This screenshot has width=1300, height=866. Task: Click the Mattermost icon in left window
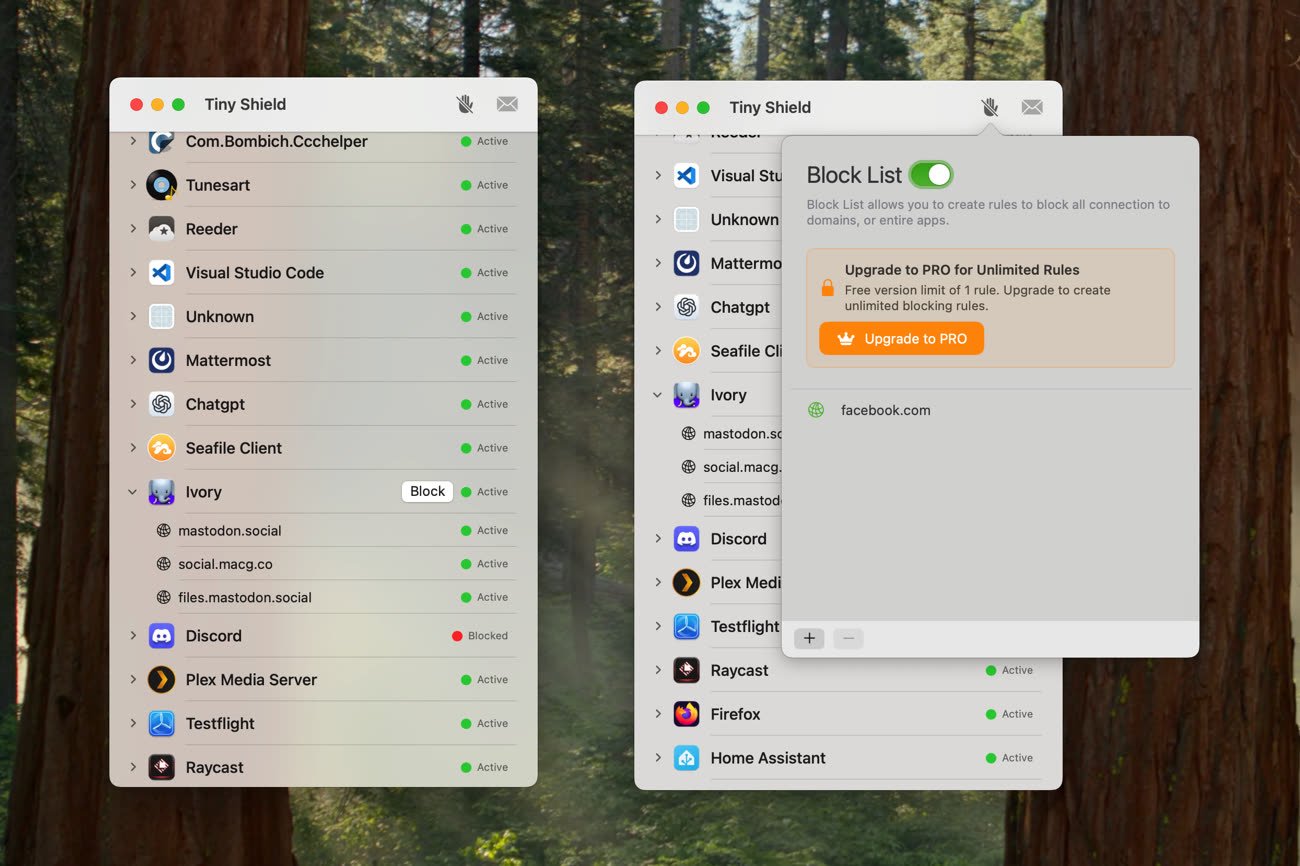161,360
